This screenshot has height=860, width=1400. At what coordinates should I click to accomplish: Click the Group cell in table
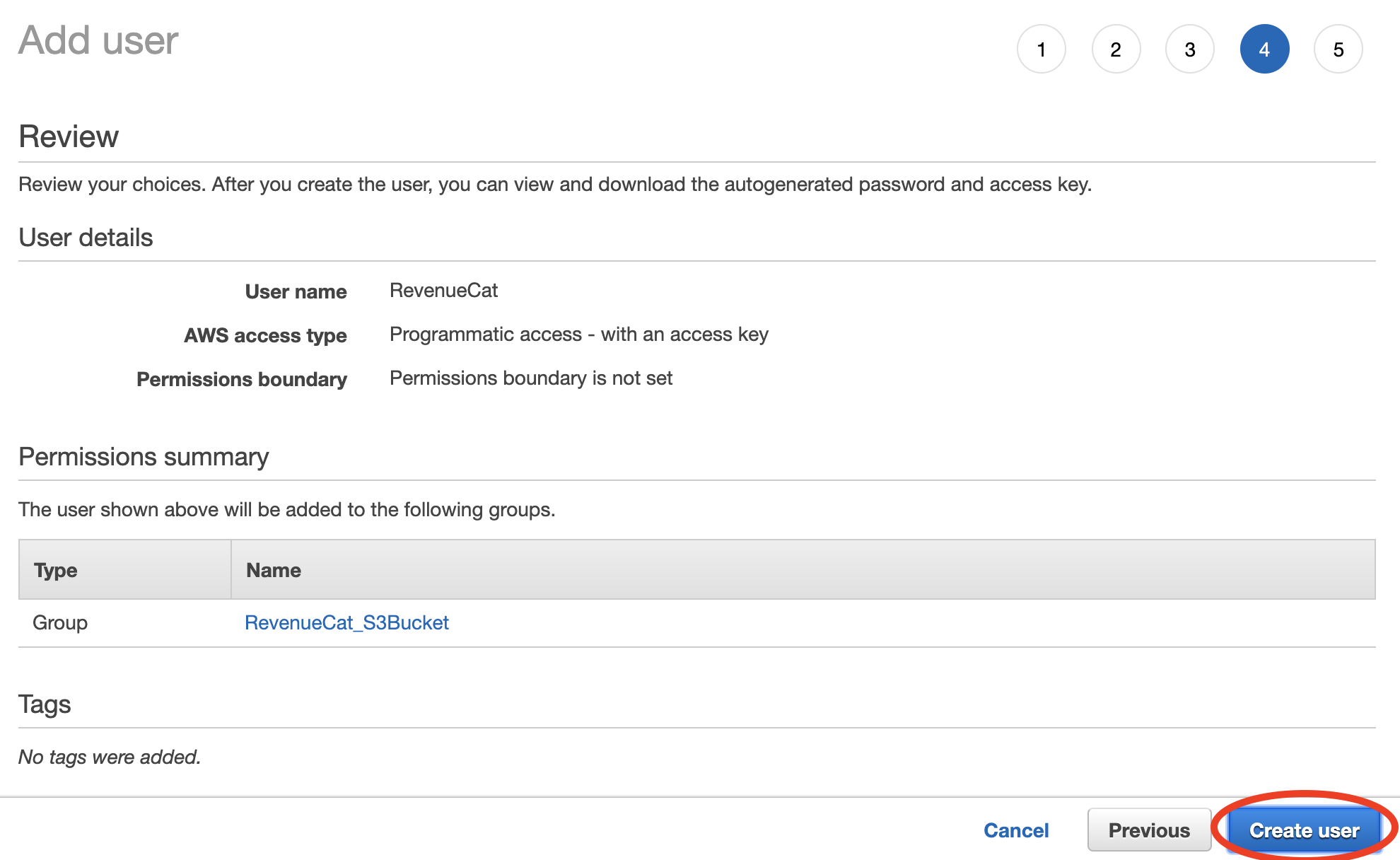click(60, 622)
